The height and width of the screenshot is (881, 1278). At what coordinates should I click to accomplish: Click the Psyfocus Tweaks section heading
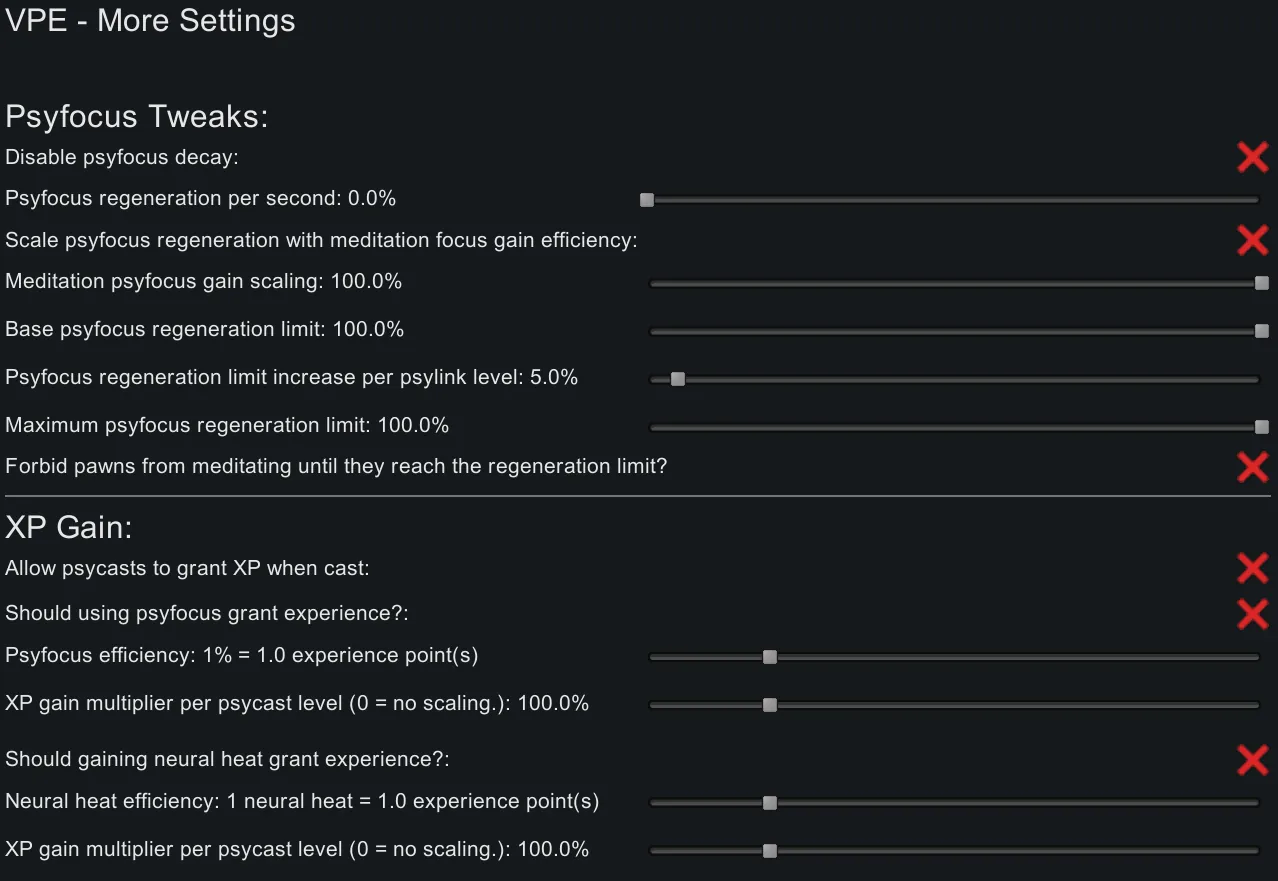[137, 117]
